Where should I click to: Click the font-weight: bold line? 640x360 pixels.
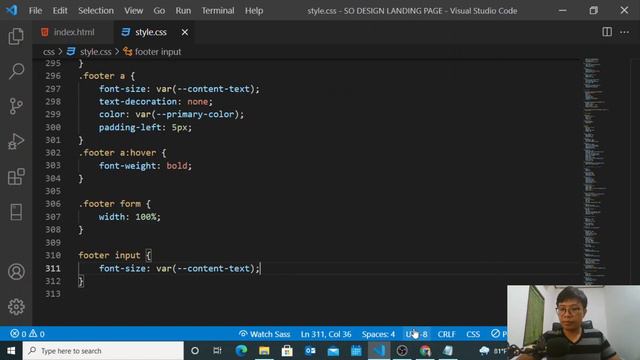(145, 166)
